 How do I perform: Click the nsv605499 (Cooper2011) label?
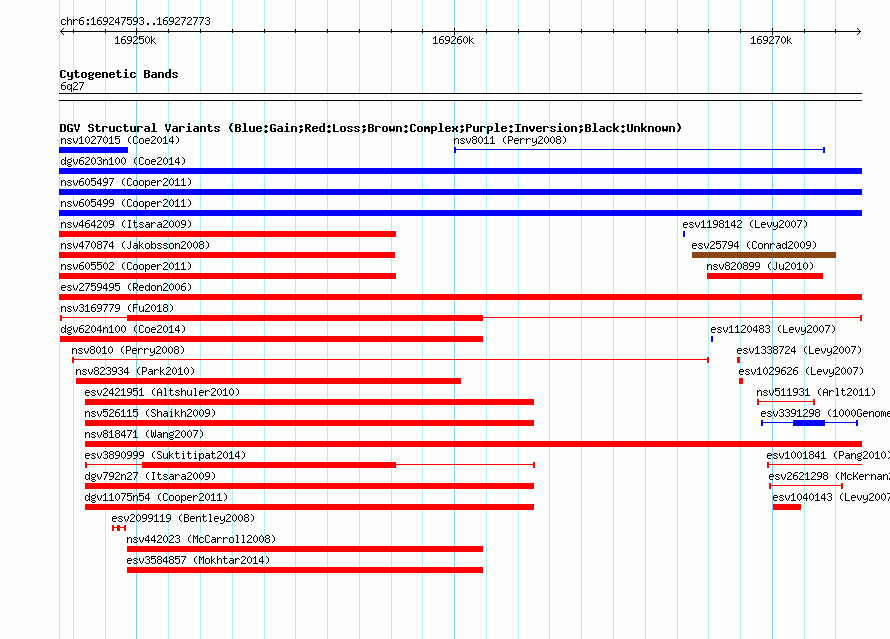[x=126, y=203]
